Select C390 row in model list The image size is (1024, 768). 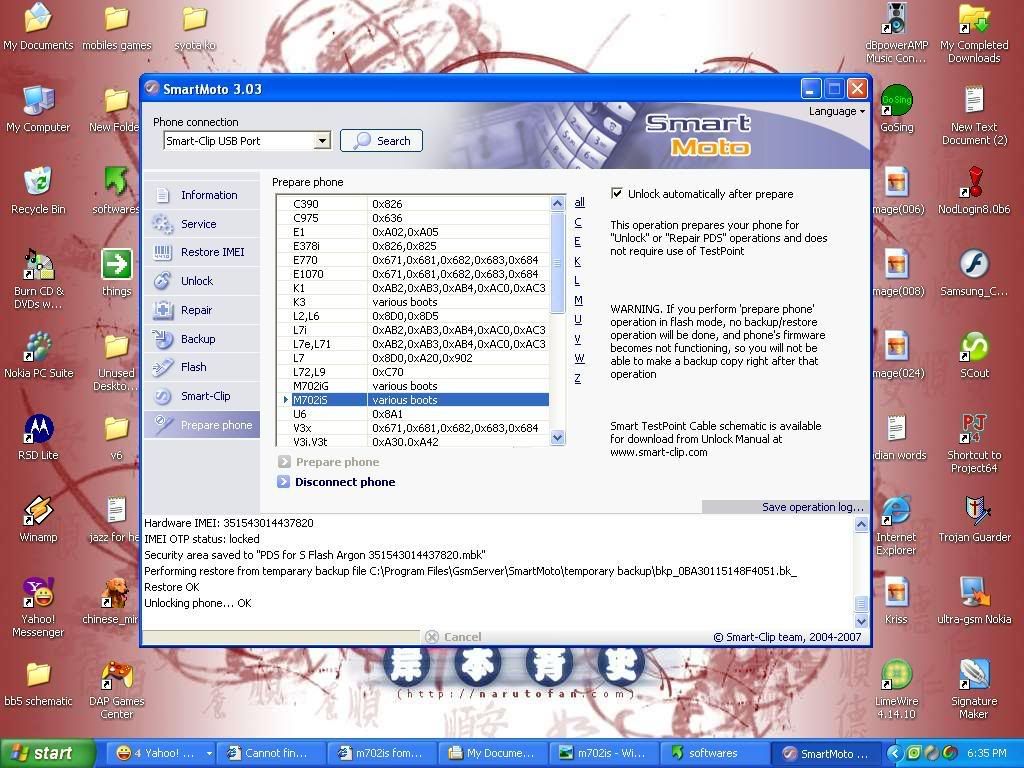[x=413, y=204]
